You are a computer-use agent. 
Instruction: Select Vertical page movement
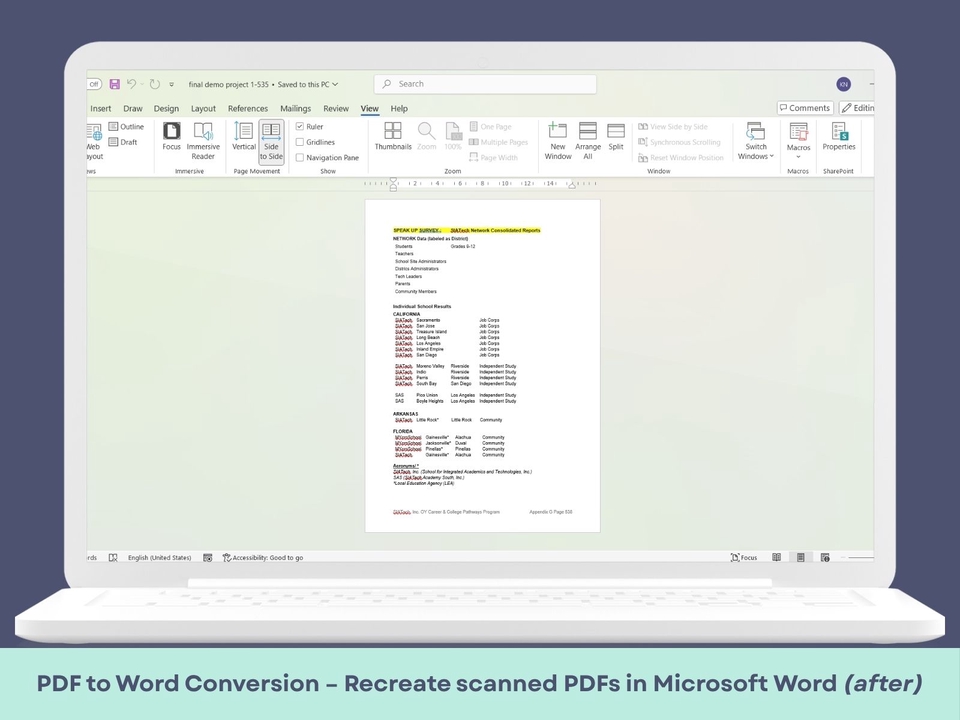(x=244, y=137)
